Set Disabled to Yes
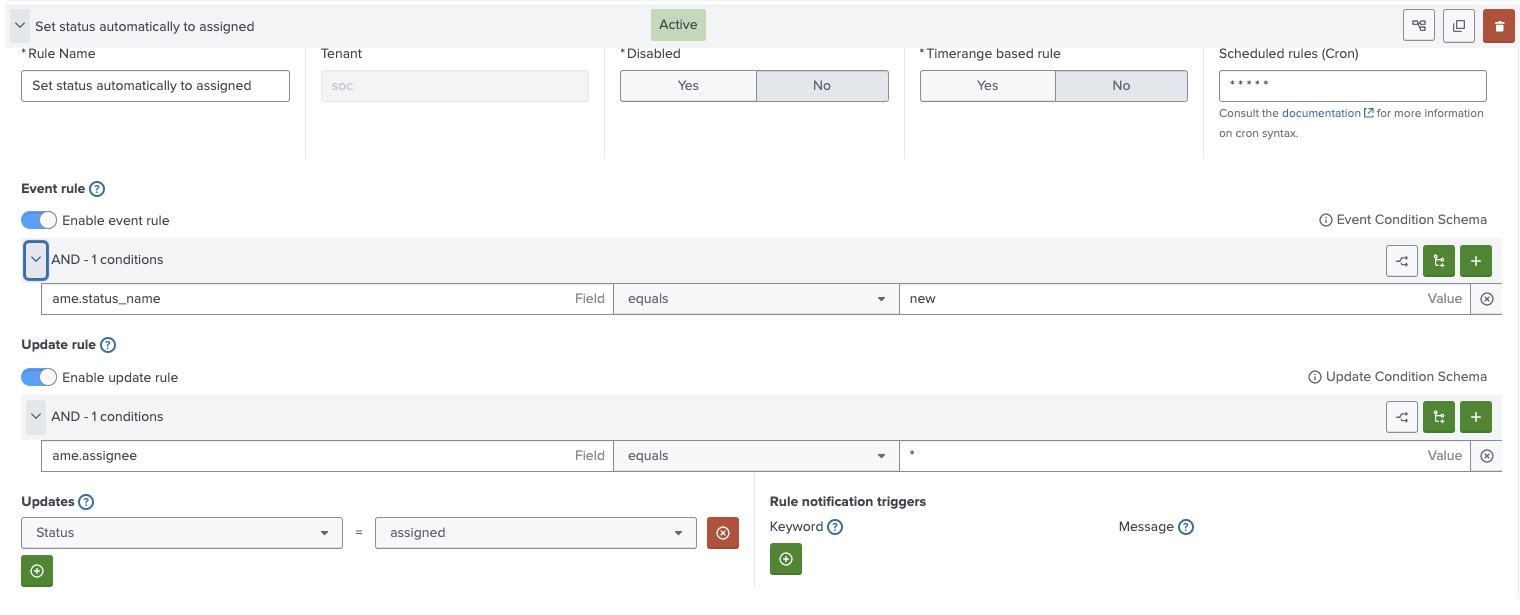 pos(688,86)
